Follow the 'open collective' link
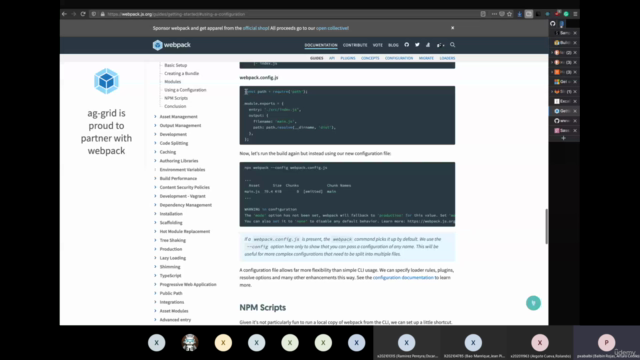Image resolution: width=640 pixels, height=360 pixels. tap(332, 28)
